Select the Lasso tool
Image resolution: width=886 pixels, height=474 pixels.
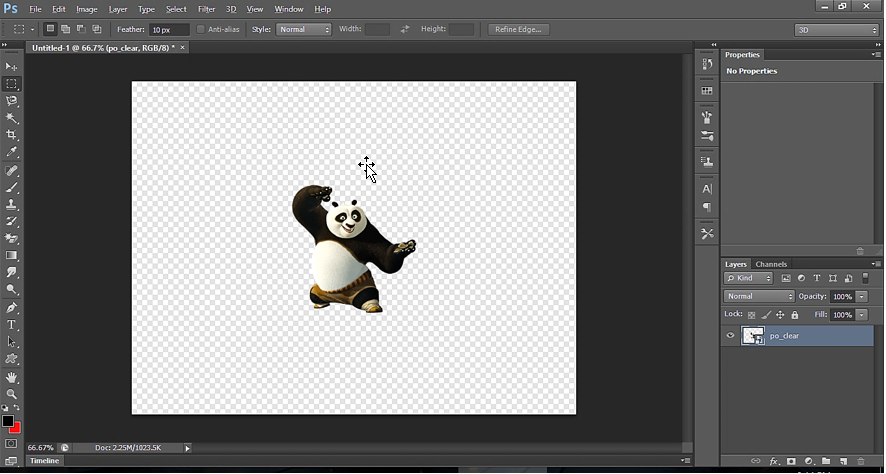coord(11,101)
